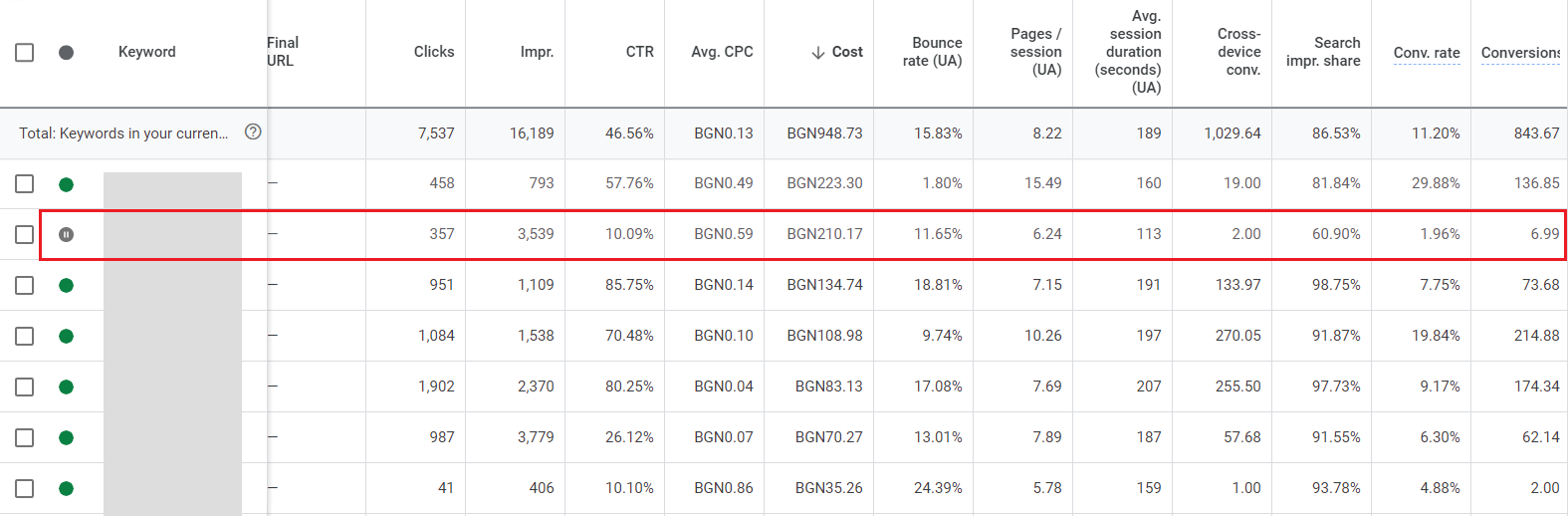The image size is (1568, 516).
Task: Click the green status dot for the 1,084-clicks row
Action: 66,337
